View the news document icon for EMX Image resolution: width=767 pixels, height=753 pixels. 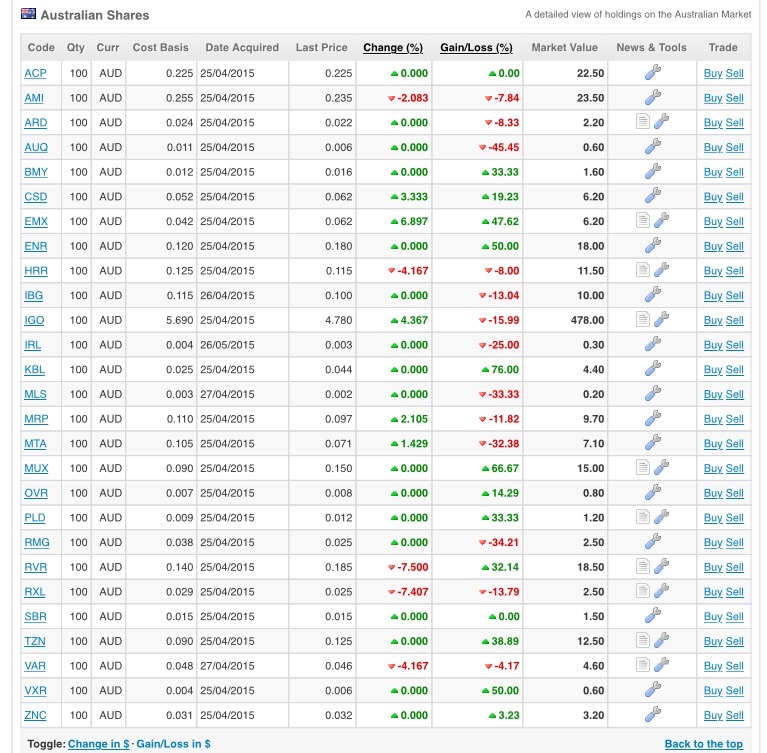pyautogui.click(x=643, y=220)
